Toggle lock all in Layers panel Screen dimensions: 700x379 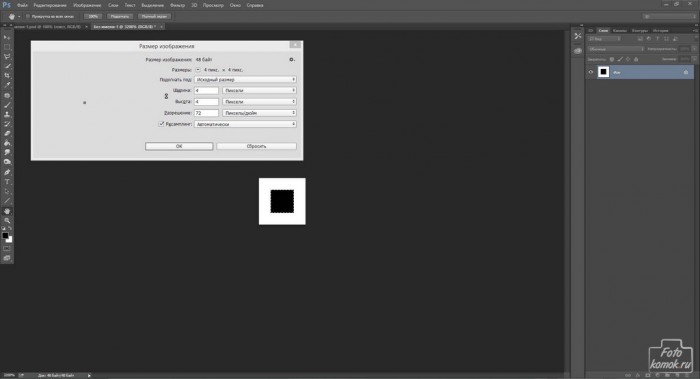(636, 59)
